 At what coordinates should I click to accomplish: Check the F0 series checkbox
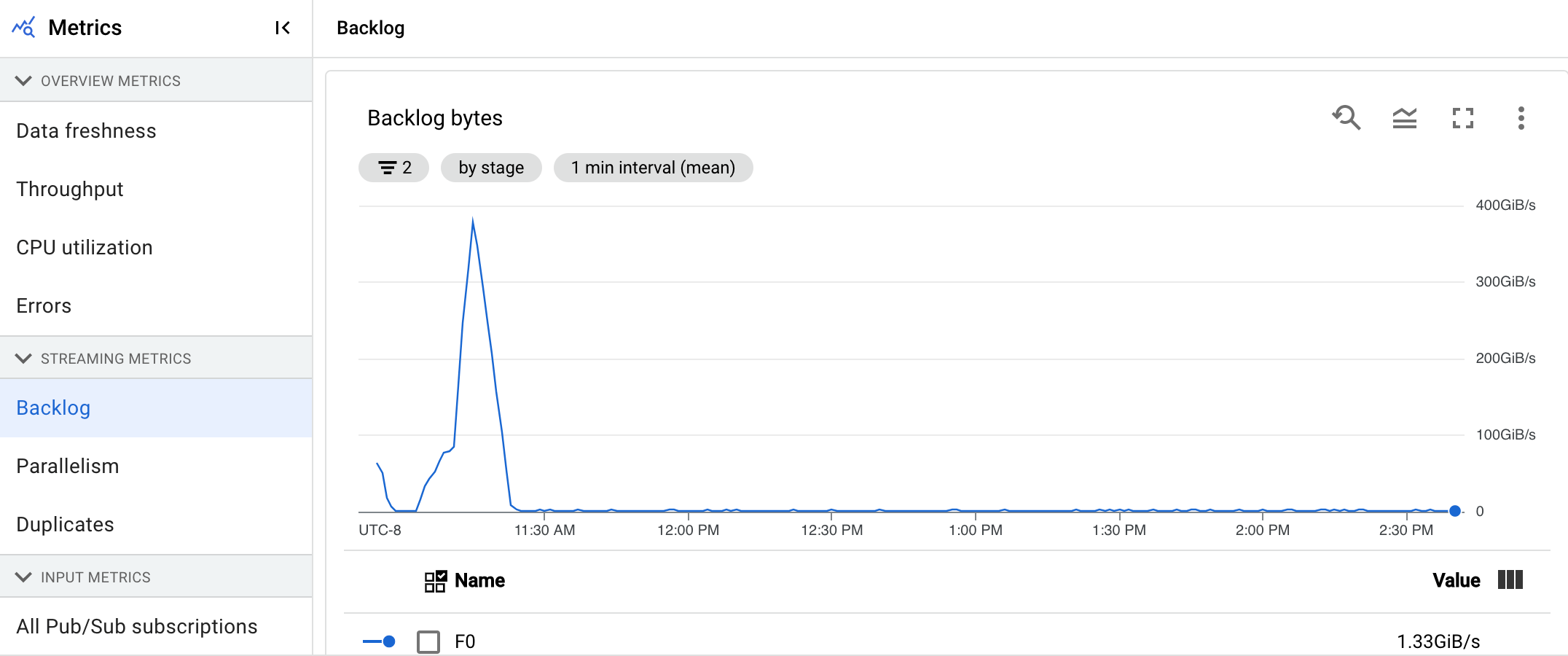coord(428,642)
